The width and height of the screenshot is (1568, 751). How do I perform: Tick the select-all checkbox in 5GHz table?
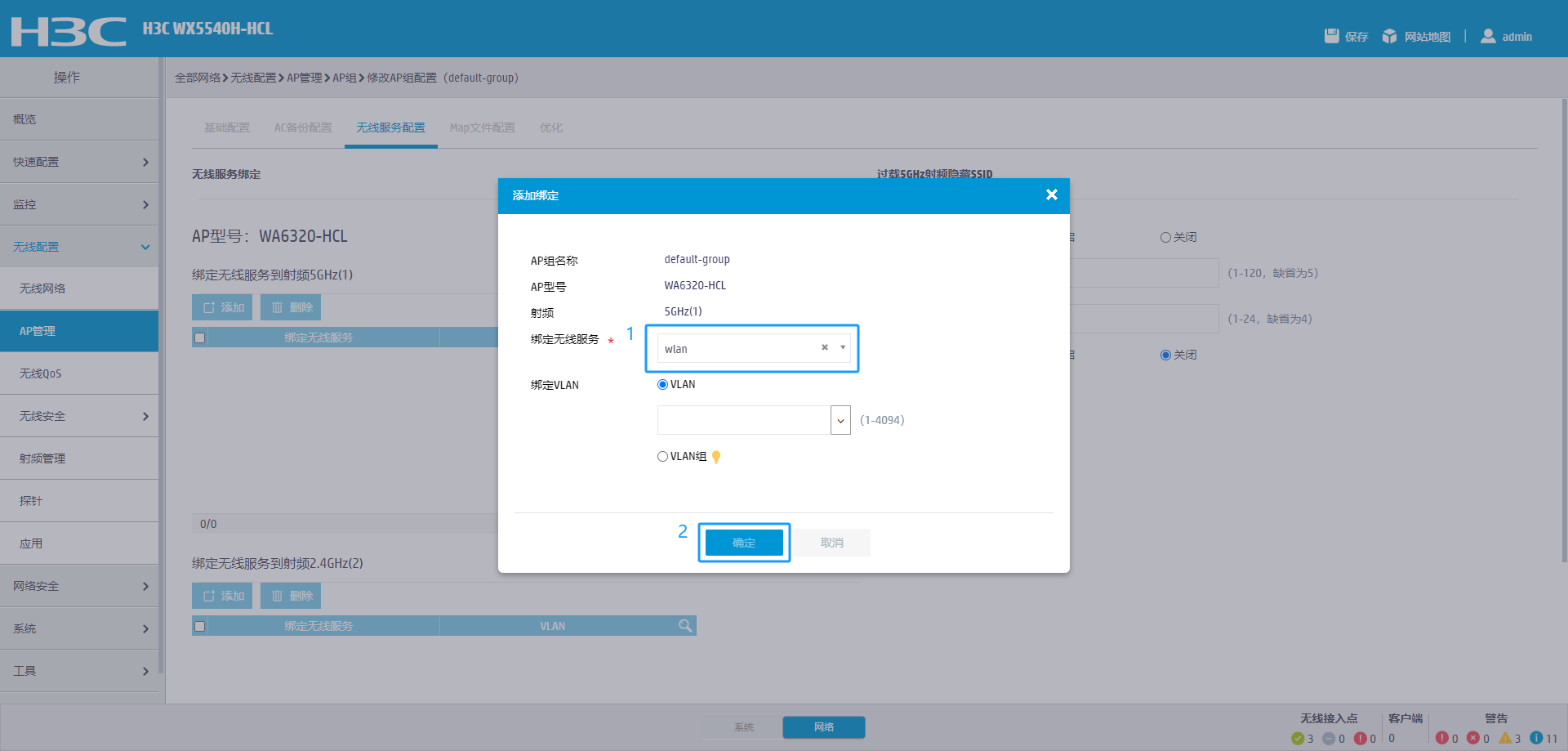tap(200, 338)
